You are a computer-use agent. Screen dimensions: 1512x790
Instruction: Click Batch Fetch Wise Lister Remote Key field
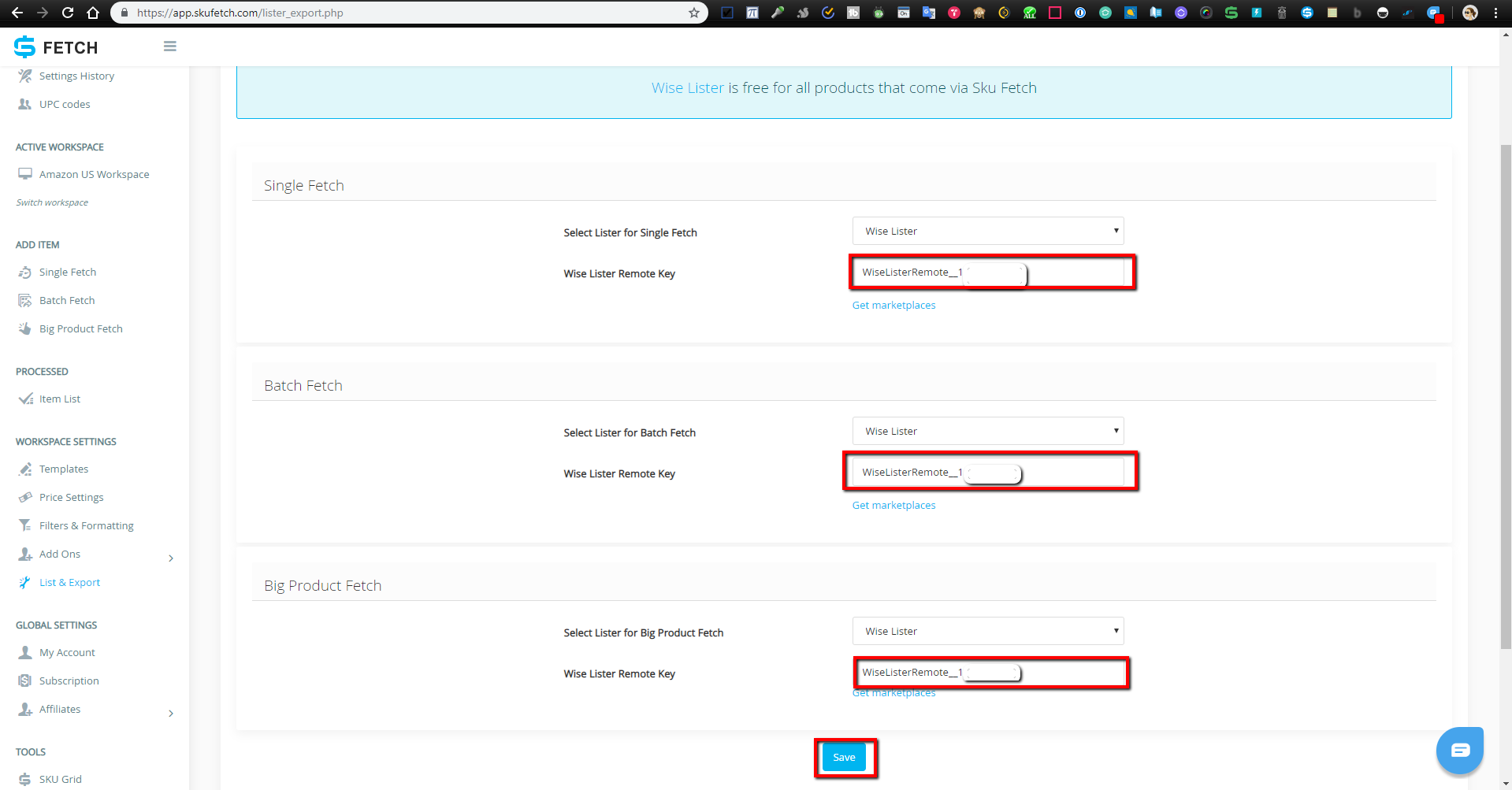988,472
